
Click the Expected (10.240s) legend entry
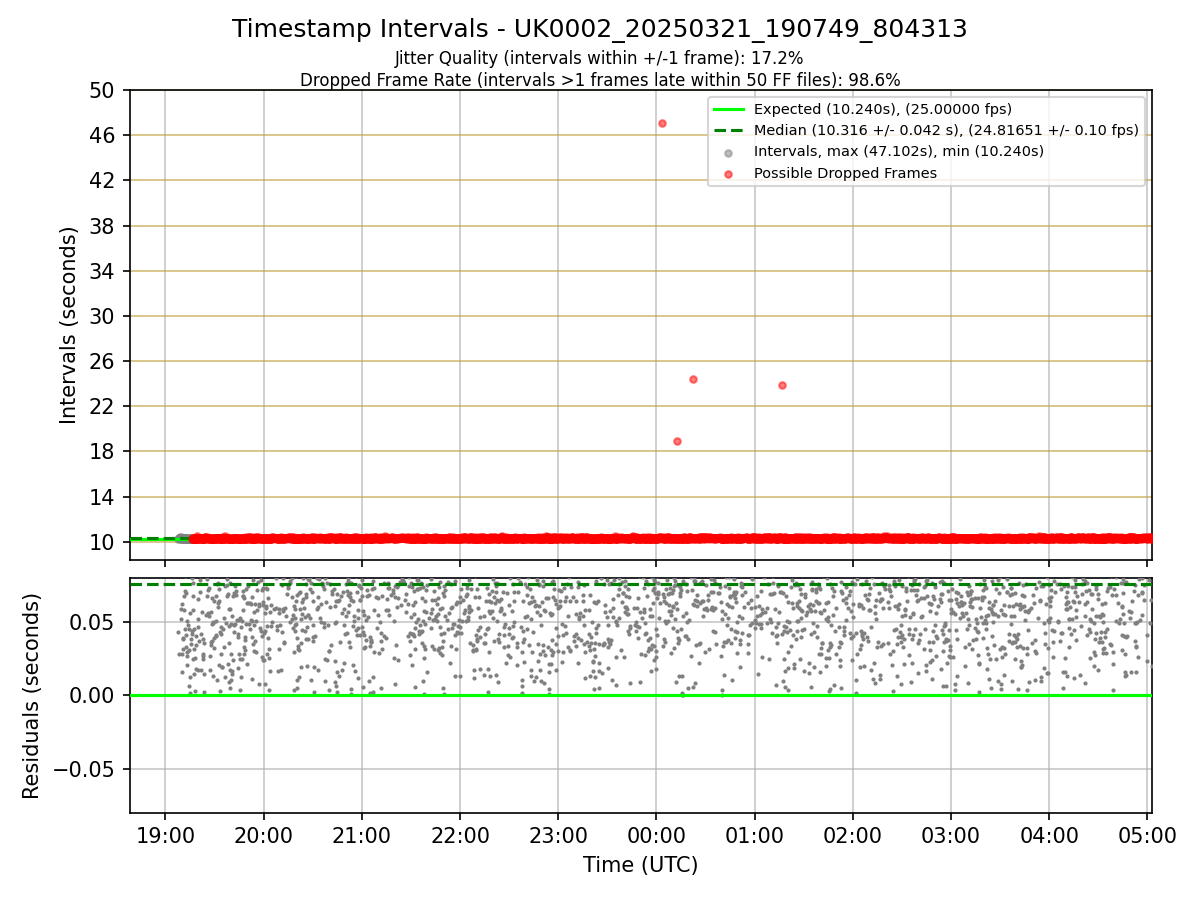pyautogui.click(x=883, y=109)
